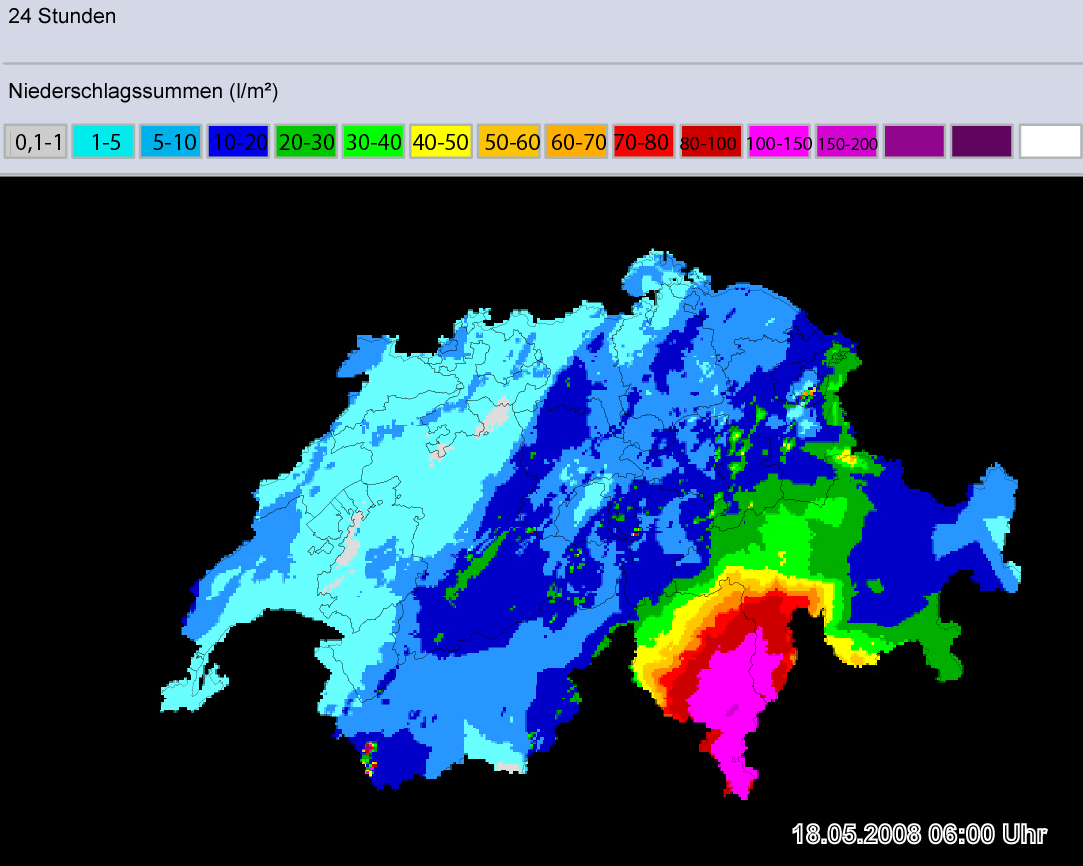Image resolution: width=1083 pixels, height=866 pixels.
Task: Choose the bright green 30-40 legend box
Action: click(x=373, y=142)
